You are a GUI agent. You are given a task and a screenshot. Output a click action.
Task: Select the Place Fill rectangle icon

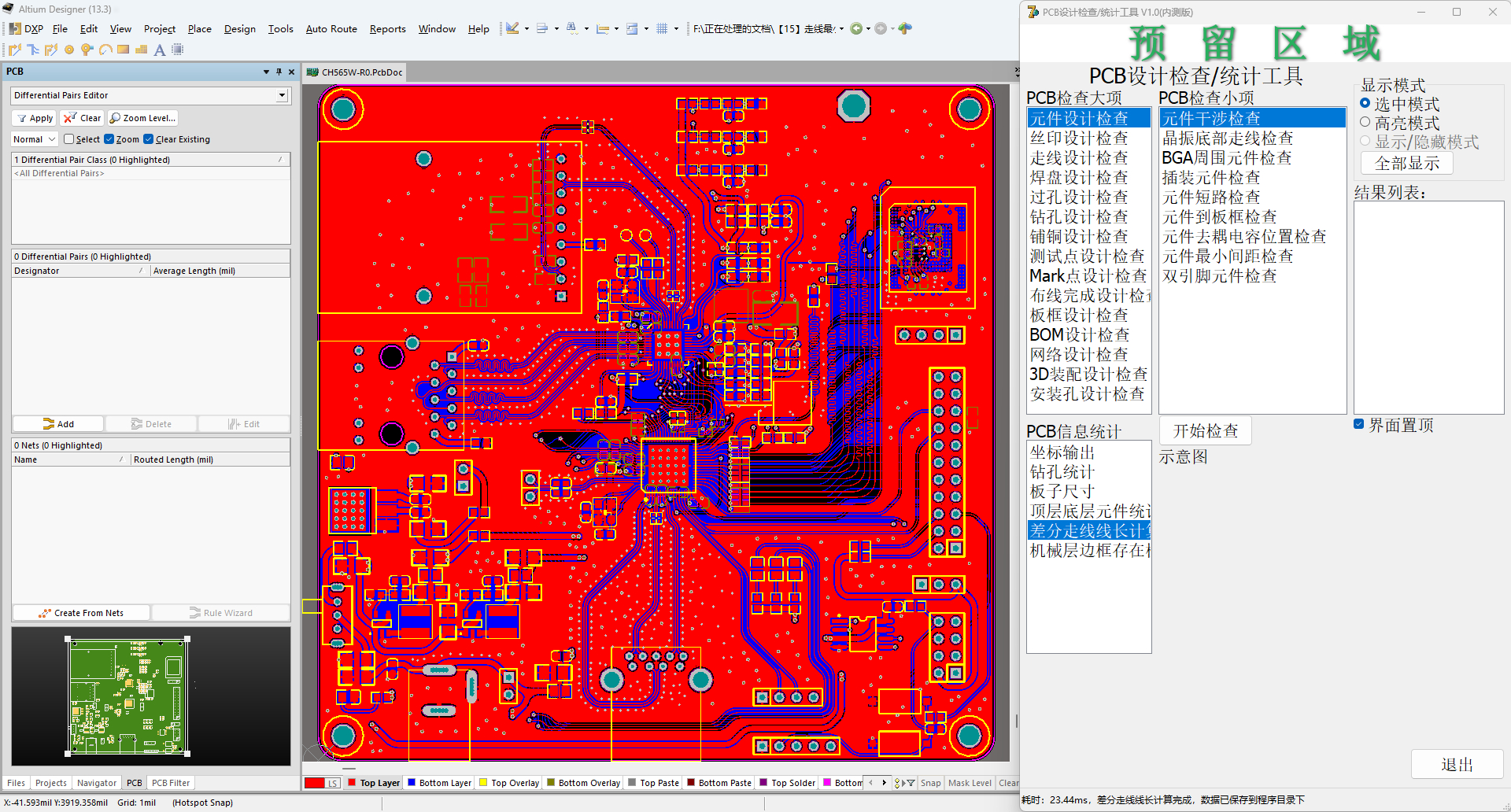pyautogui.click(x=124, y=50)
